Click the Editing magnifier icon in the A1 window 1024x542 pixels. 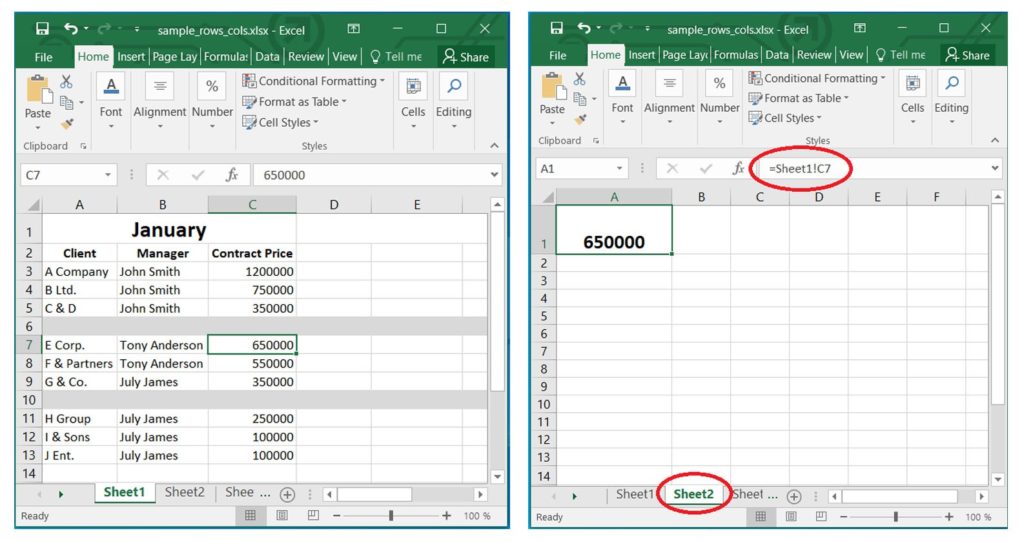coord(951,84)
